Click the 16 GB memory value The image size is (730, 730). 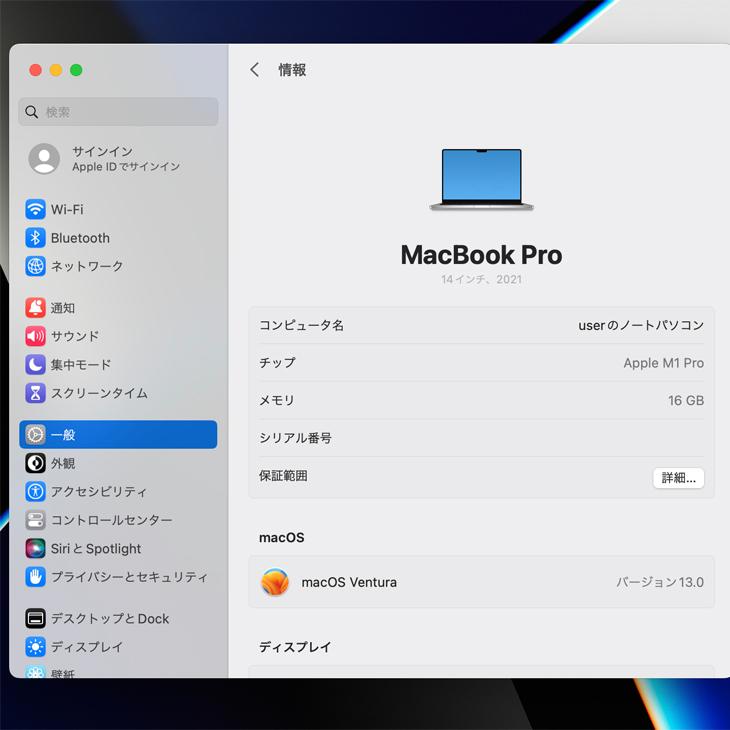coord(686,400)
